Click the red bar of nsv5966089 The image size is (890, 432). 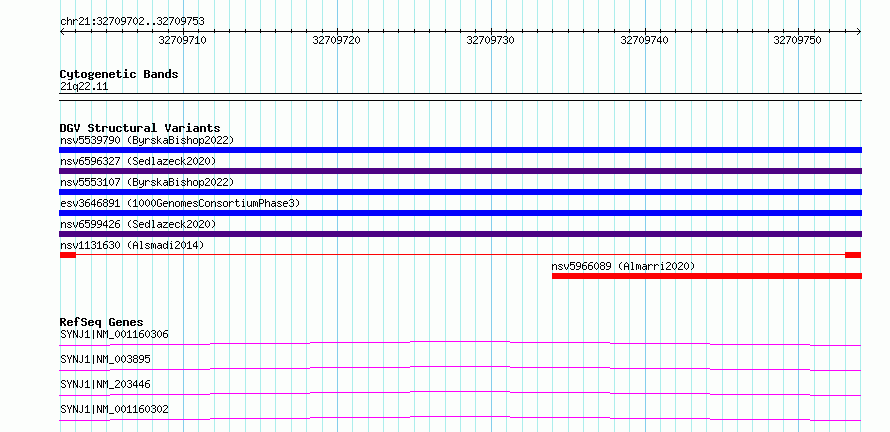tap(707, 276)
